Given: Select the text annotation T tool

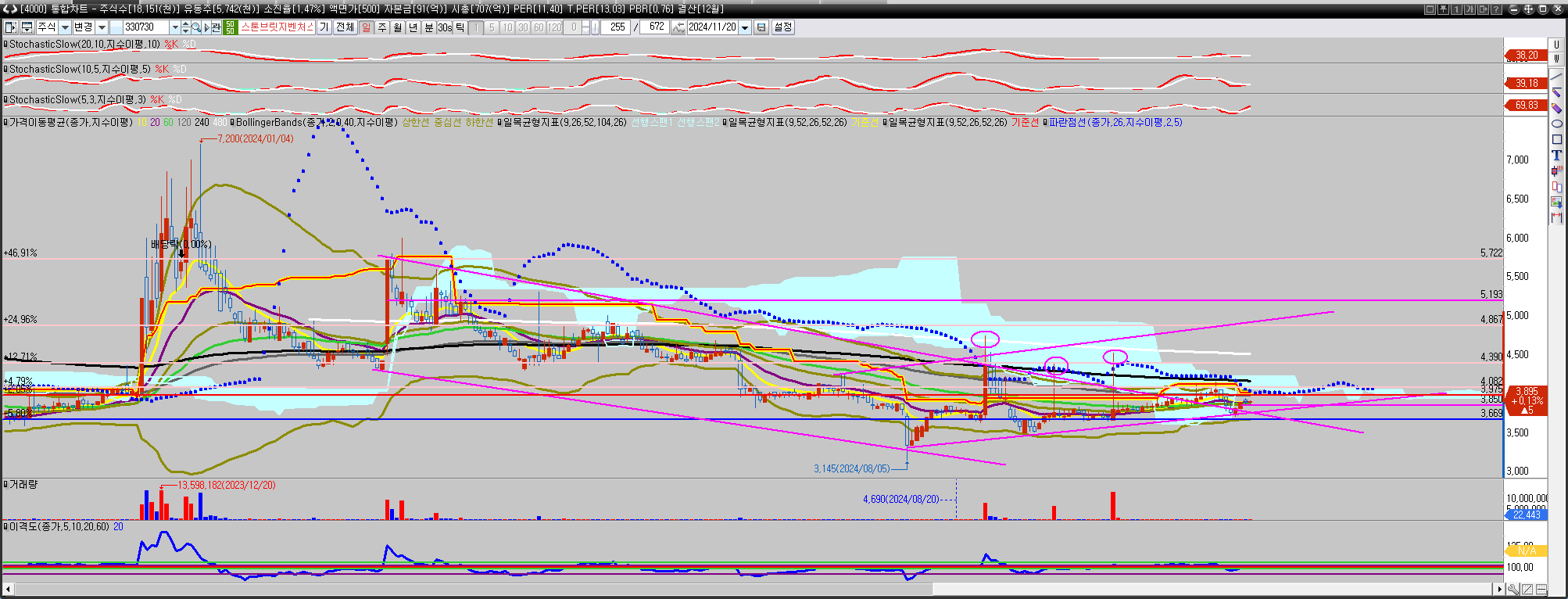Looking at the screenshot, I should pyautogui.click(x=1556, y=155).
